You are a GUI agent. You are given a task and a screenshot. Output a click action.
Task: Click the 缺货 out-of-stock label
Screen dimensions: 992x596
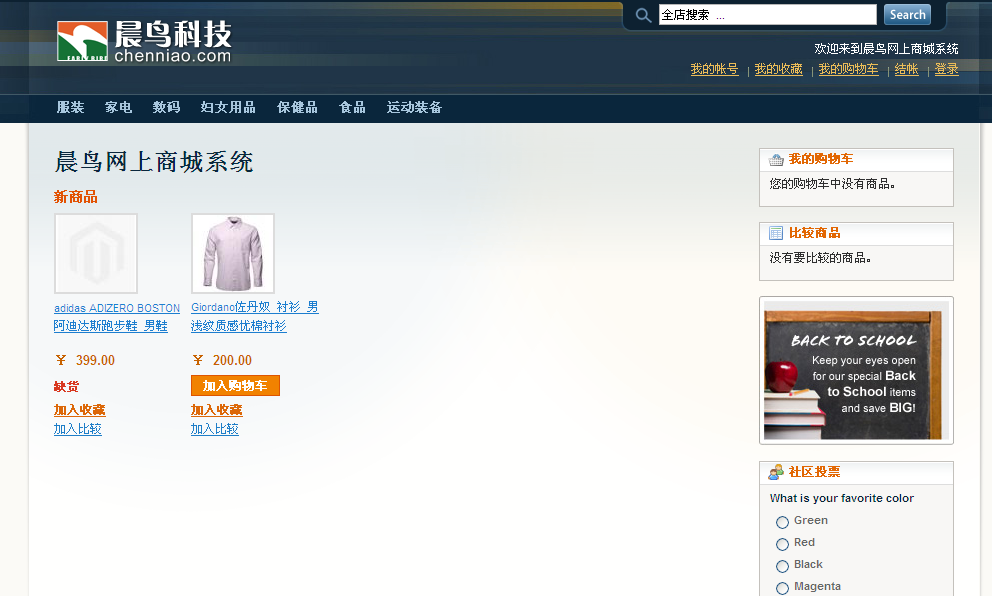click(x=66, y=387)
